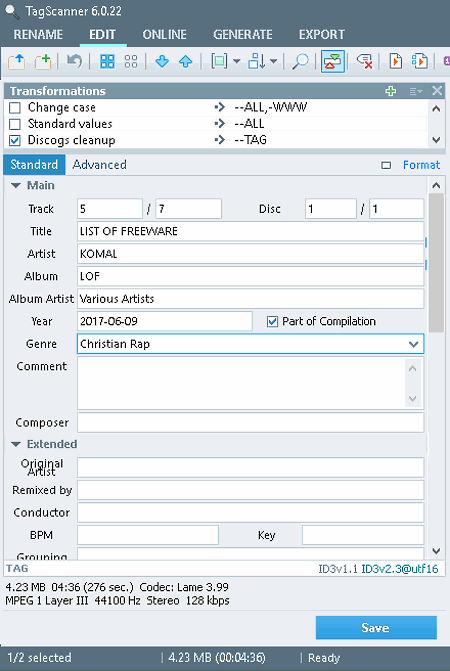Image resolution: width=450 pixels, height=671 pixels.
Task: Click the ID3v2.3@utf16 tag label
Action: coord(400,569)
